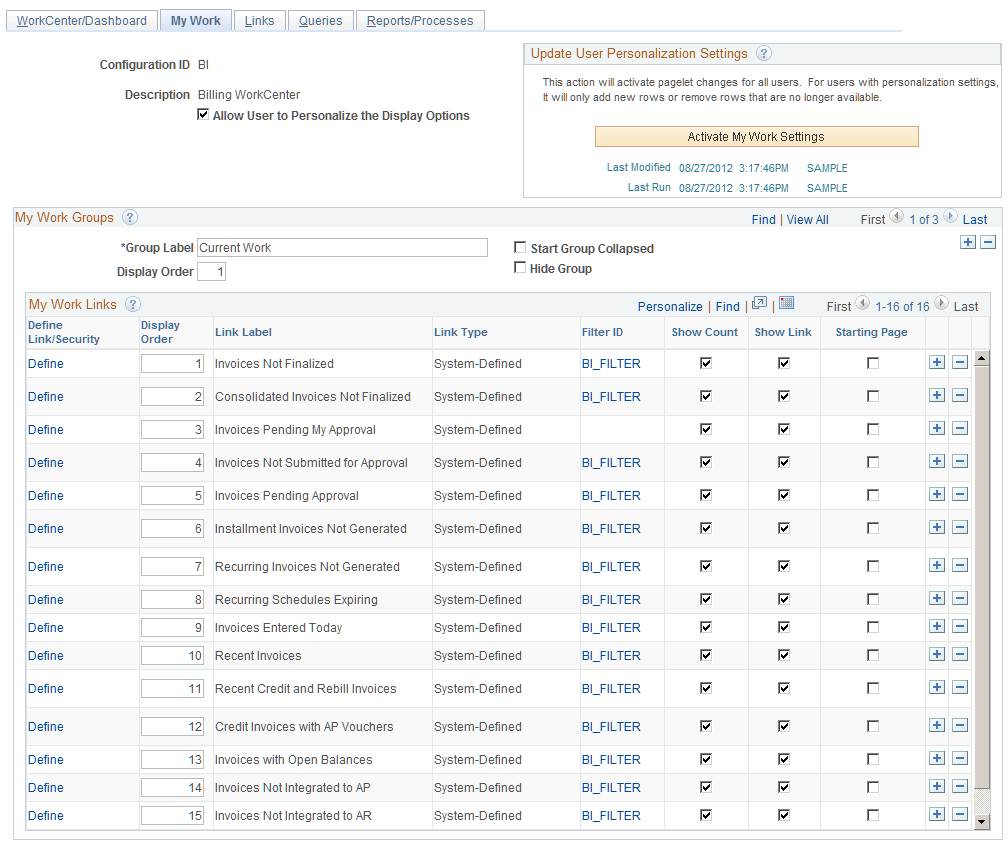Go to next My Work Groups row
This screenshot has width=1008, height=846.
tap(950, 217)
